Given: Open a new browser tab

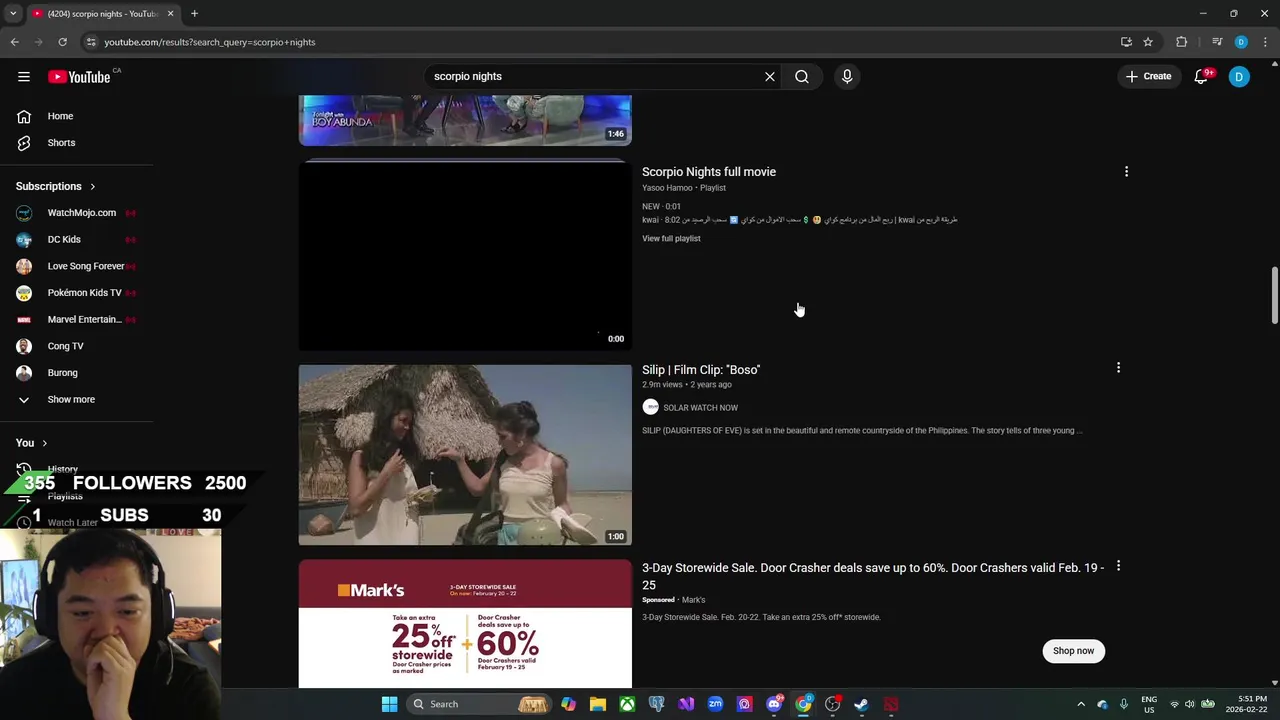Looking at the screenshot, I should tap(194, 14).
